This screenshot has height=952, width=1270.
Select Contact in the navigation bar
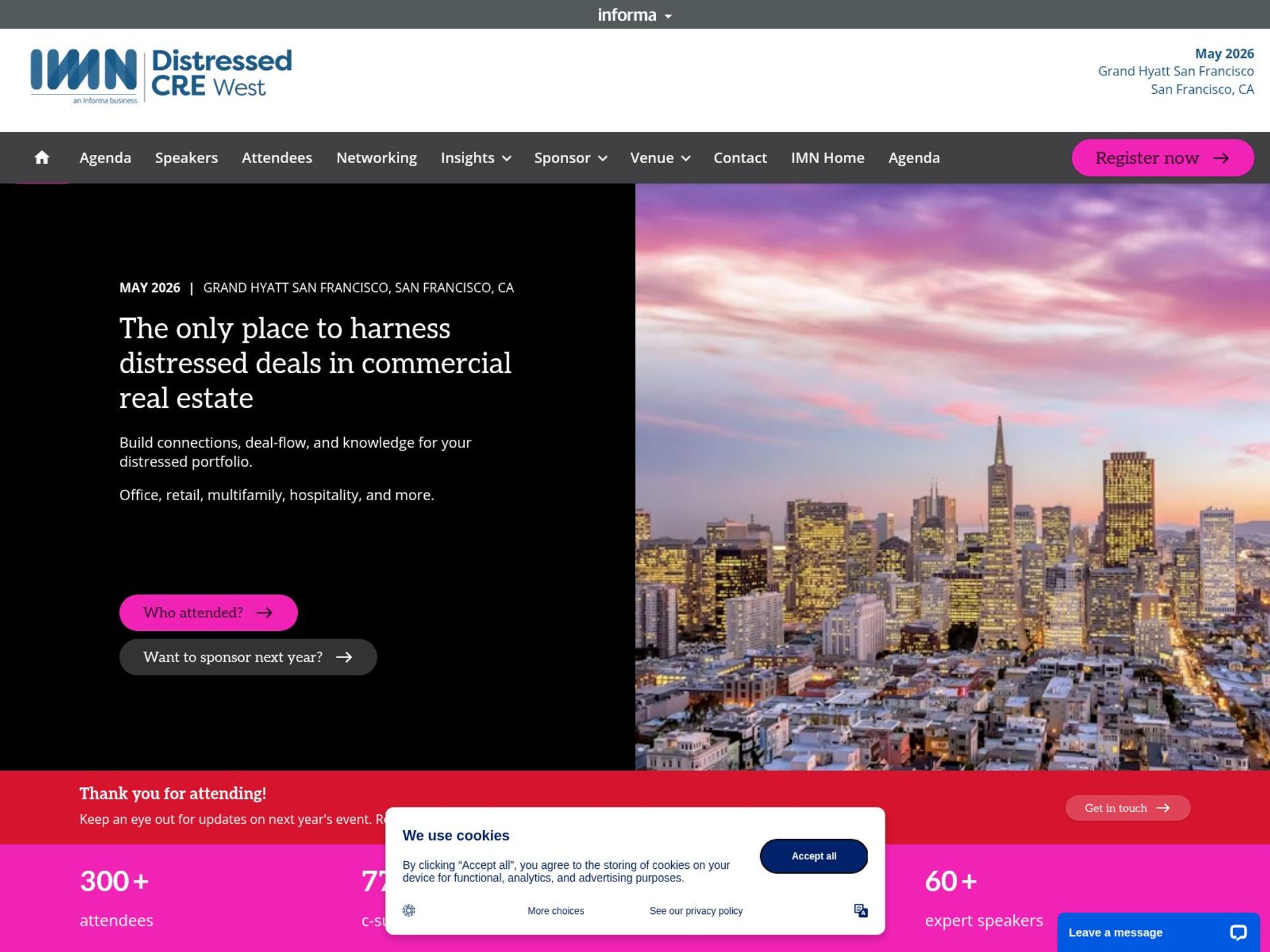[x=740, y=158]
